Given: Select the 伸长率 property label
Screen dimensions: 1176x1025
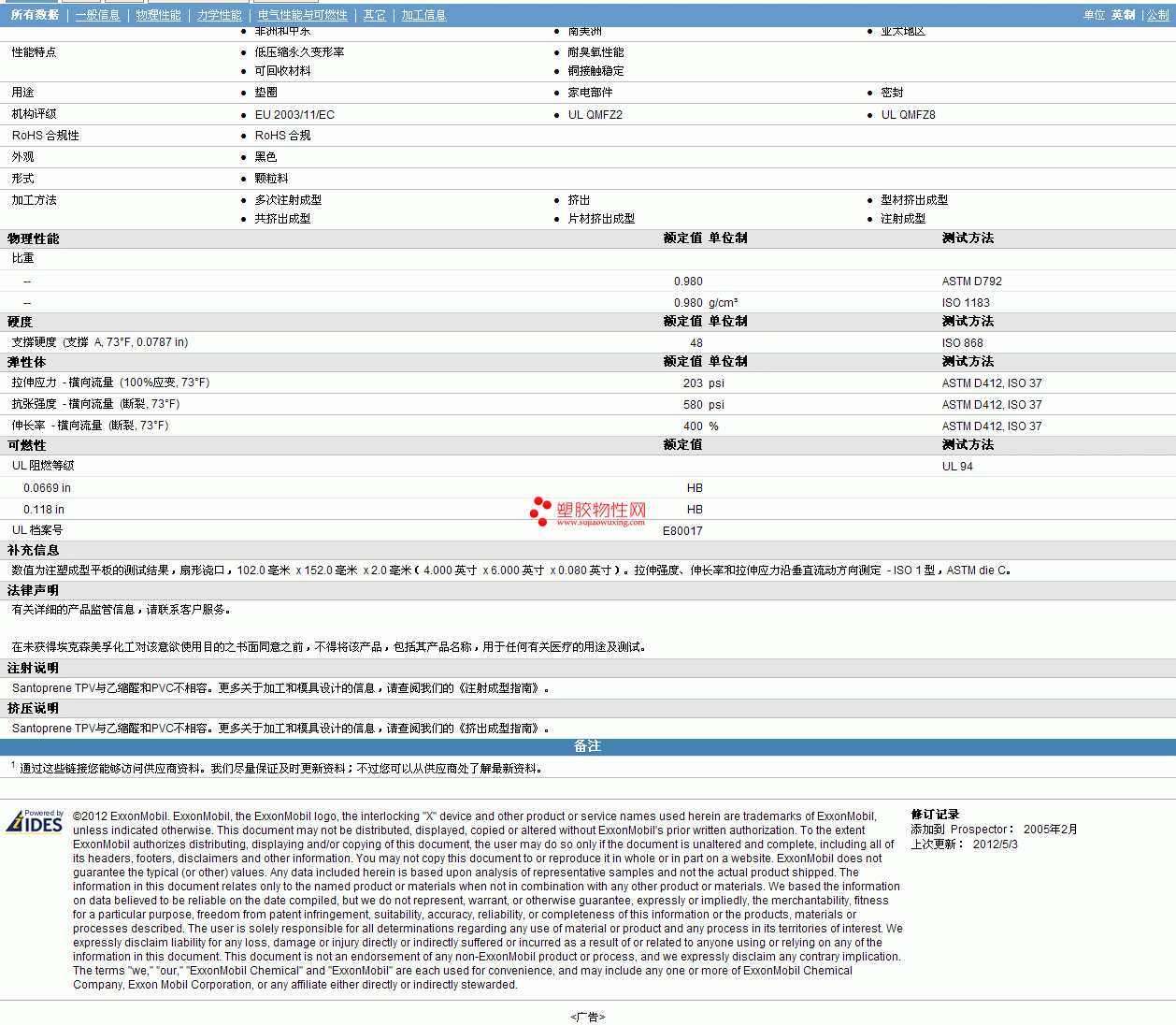Looking at the screenshot, I should point(90,426).
